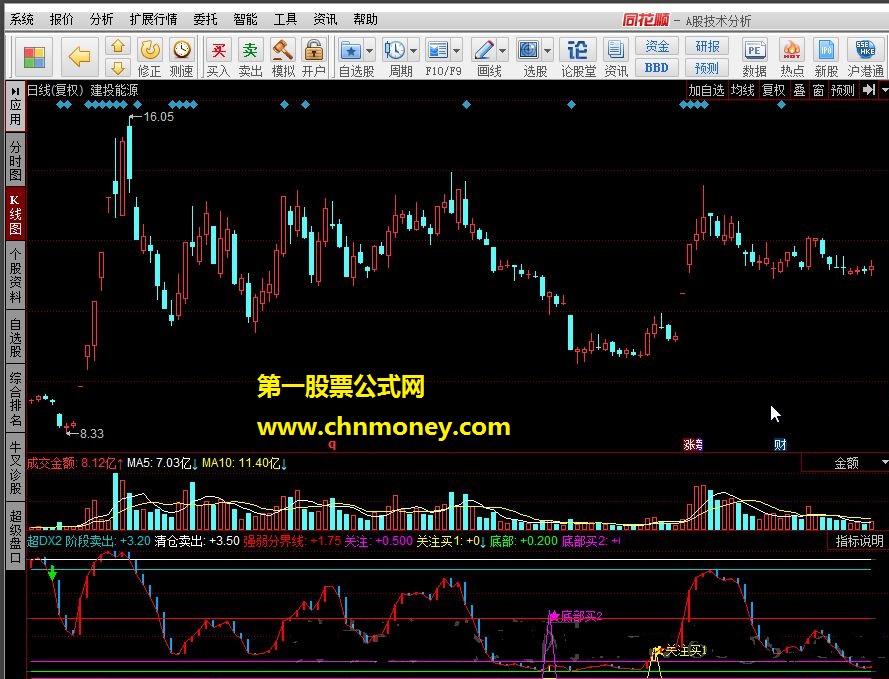Open the 模拟 simulated trading icon
Screen dimensions: 889x679
click(x=282, y=57)
